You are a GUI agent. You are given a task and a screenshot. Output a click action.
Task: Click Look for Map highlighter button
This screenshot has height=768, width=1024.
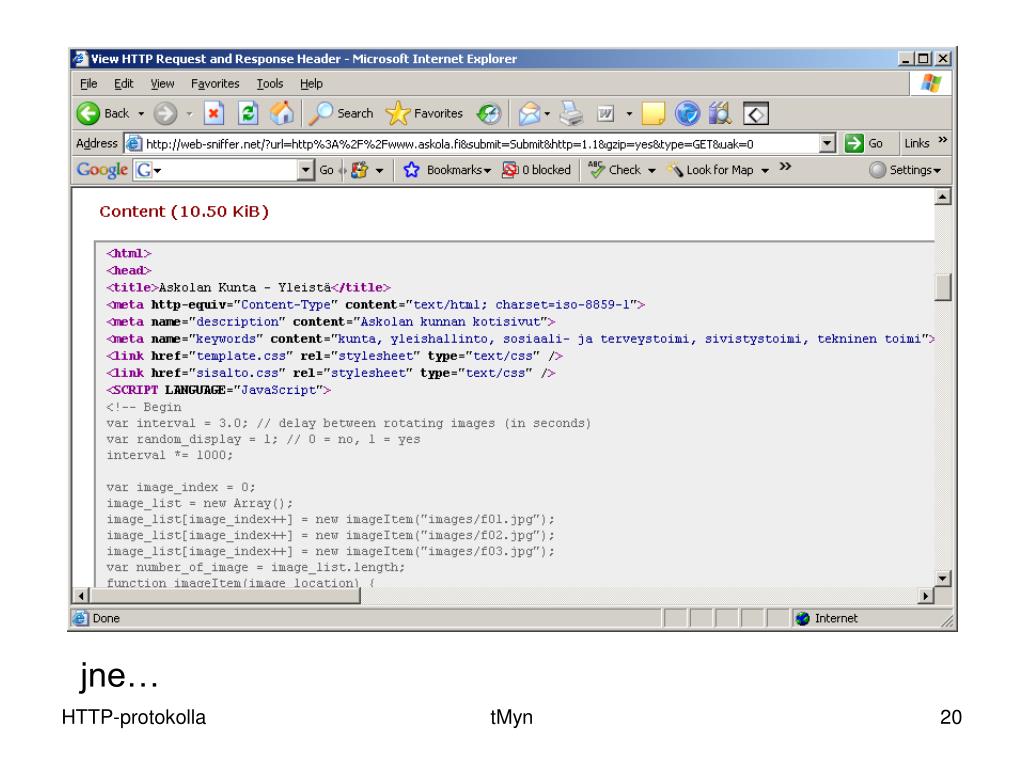[x=711, y=170]
